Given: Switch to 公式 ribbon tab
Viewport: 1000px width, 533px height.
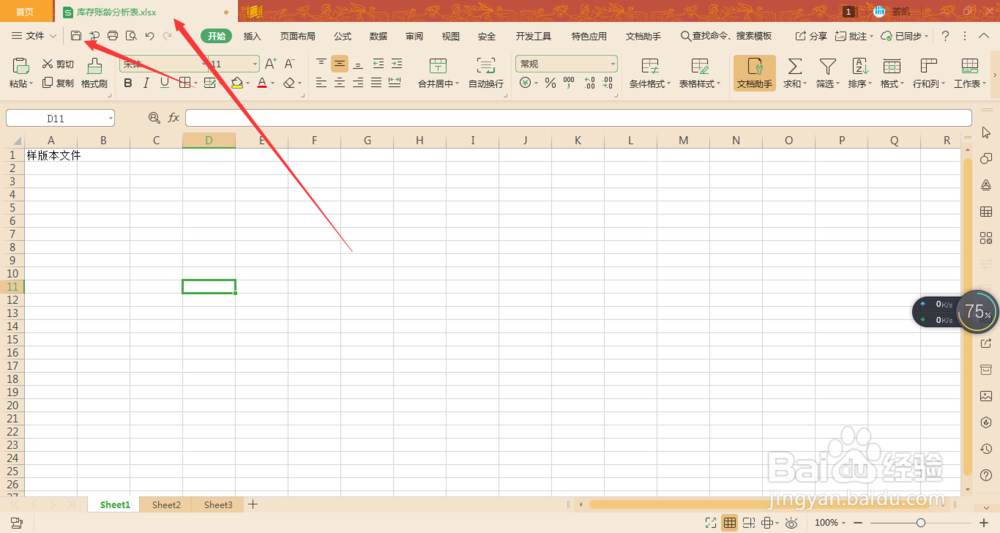Looking at the screenshot, I should coord(342,36).
